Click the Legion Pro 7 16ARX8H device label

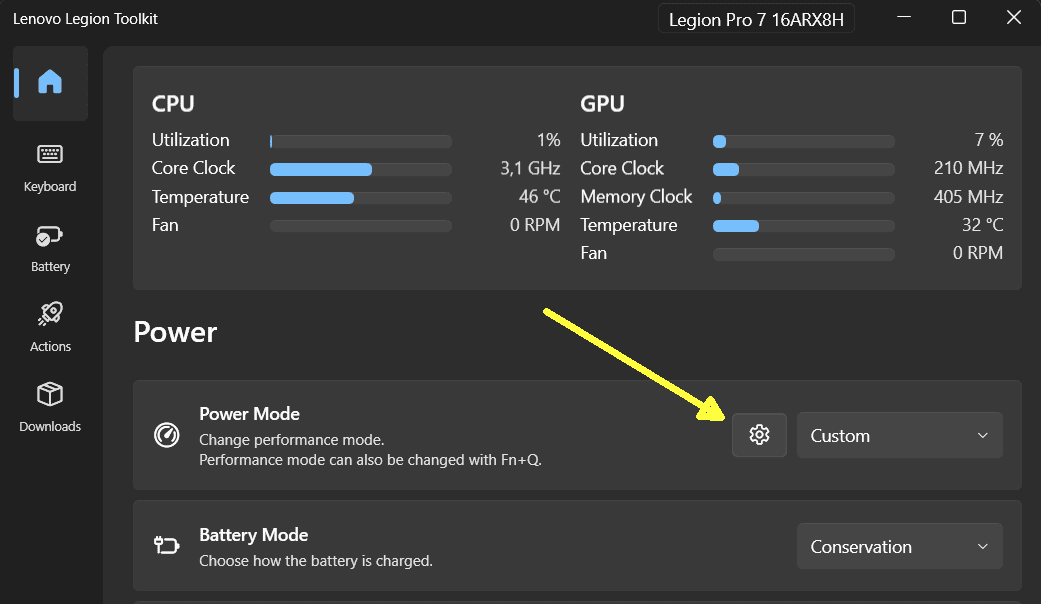pyautogui.click(x=756, y=19)
